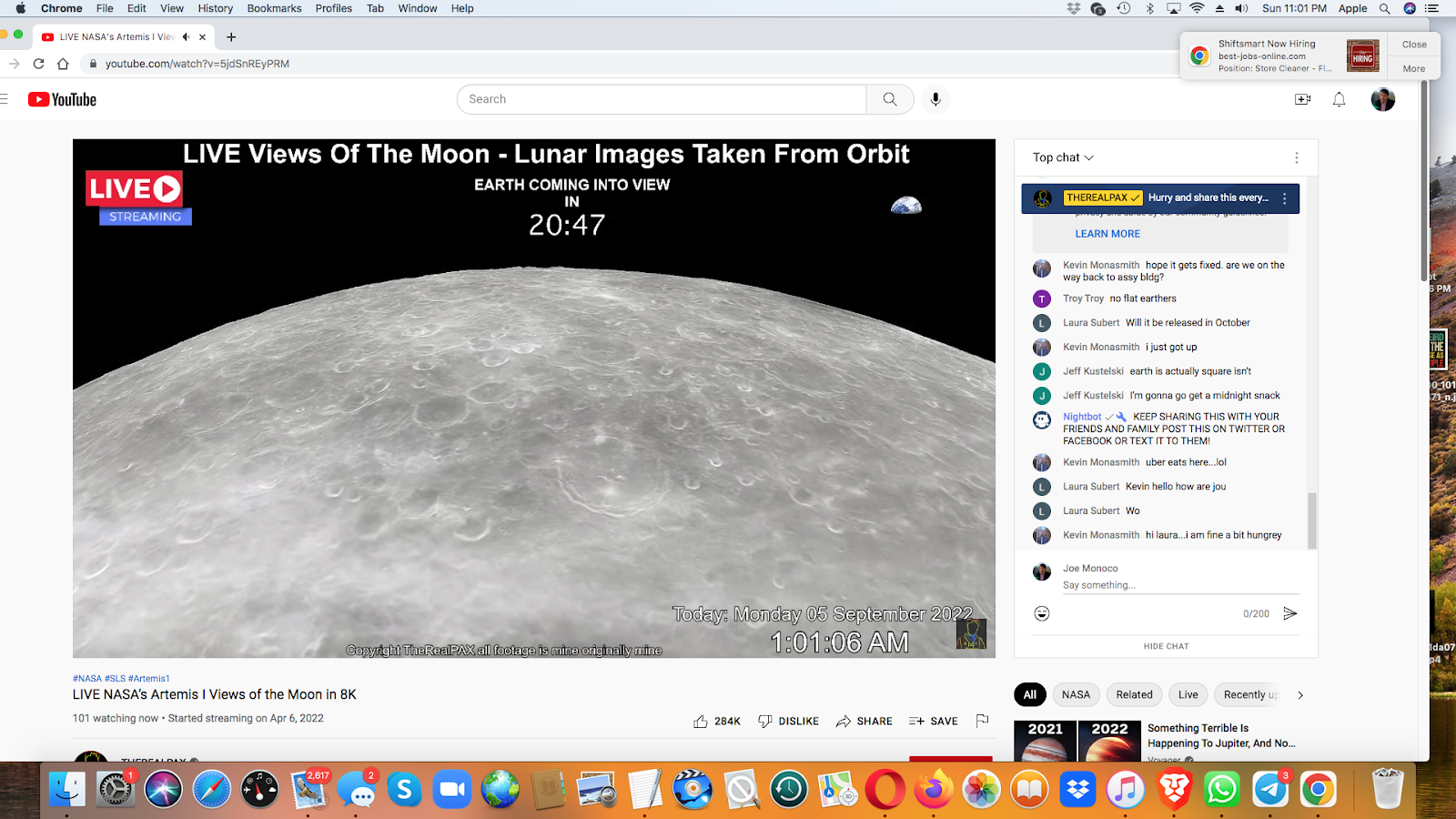Click the live moon video player
Image resolution: width=1456 pixels, height=819 pixels.
tap(534, 399)
